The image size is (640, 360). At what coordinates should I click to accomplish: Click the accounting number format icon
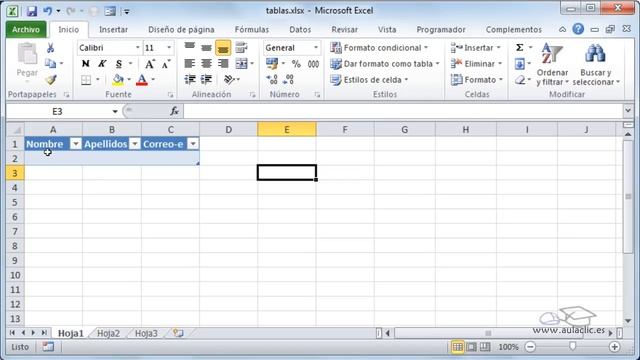[x=271, y=64]
